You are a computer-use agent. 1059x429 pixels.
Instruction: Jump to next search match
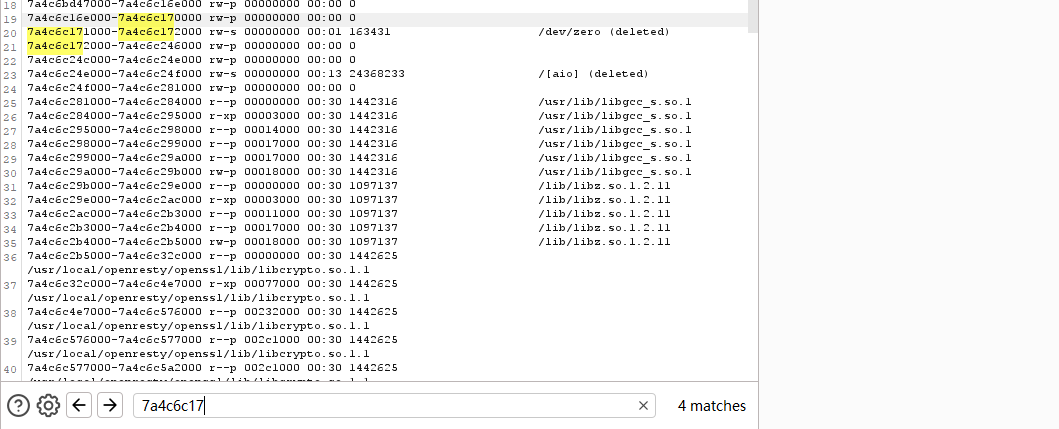click(x=110, y=405)
